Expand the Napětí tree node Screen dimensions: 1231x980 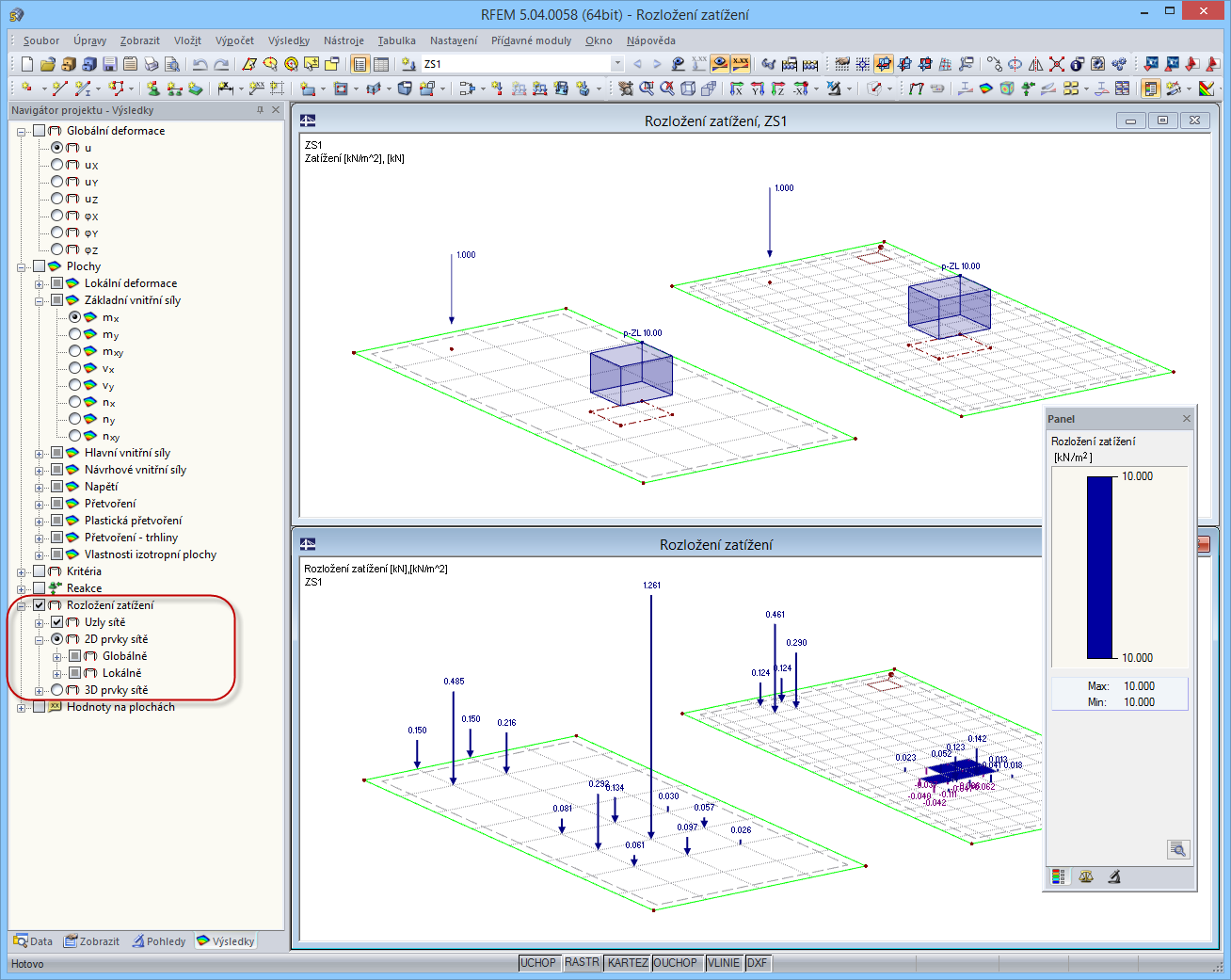(x=40, y=487)
